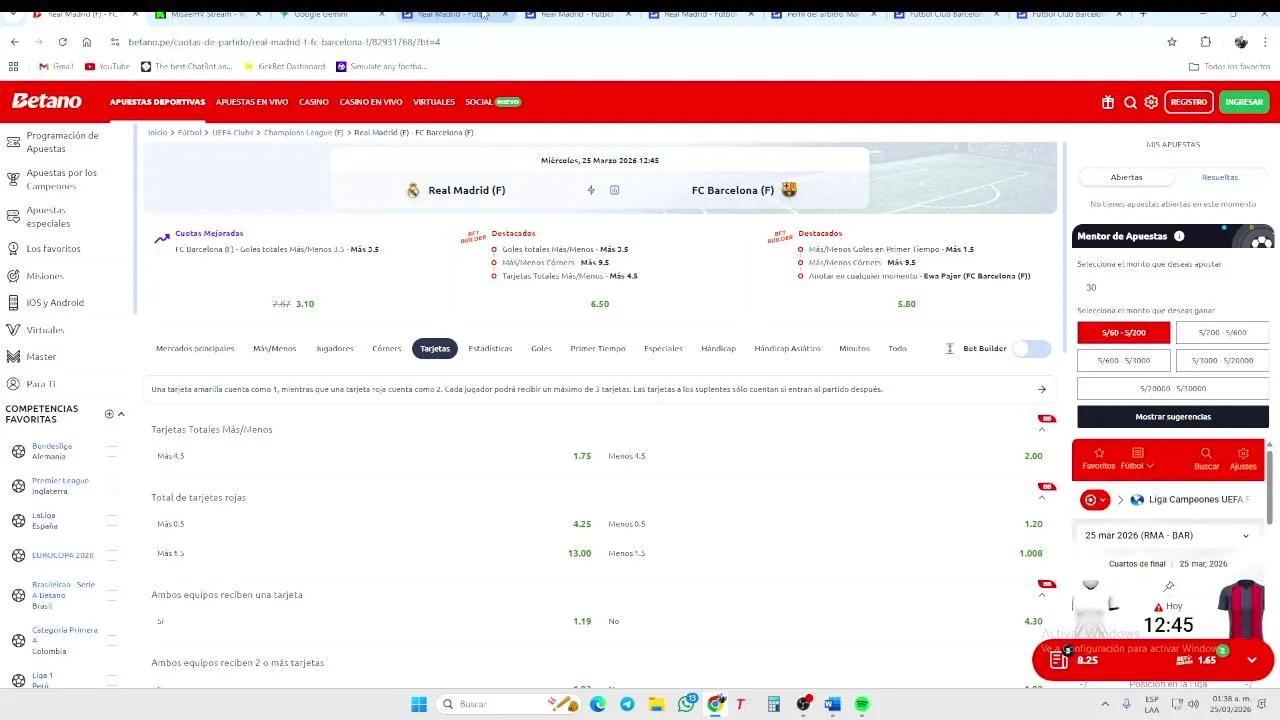Expand the floating betslip chevron
Viewport: 1280px width, 720px height.
coord(1251,660)
